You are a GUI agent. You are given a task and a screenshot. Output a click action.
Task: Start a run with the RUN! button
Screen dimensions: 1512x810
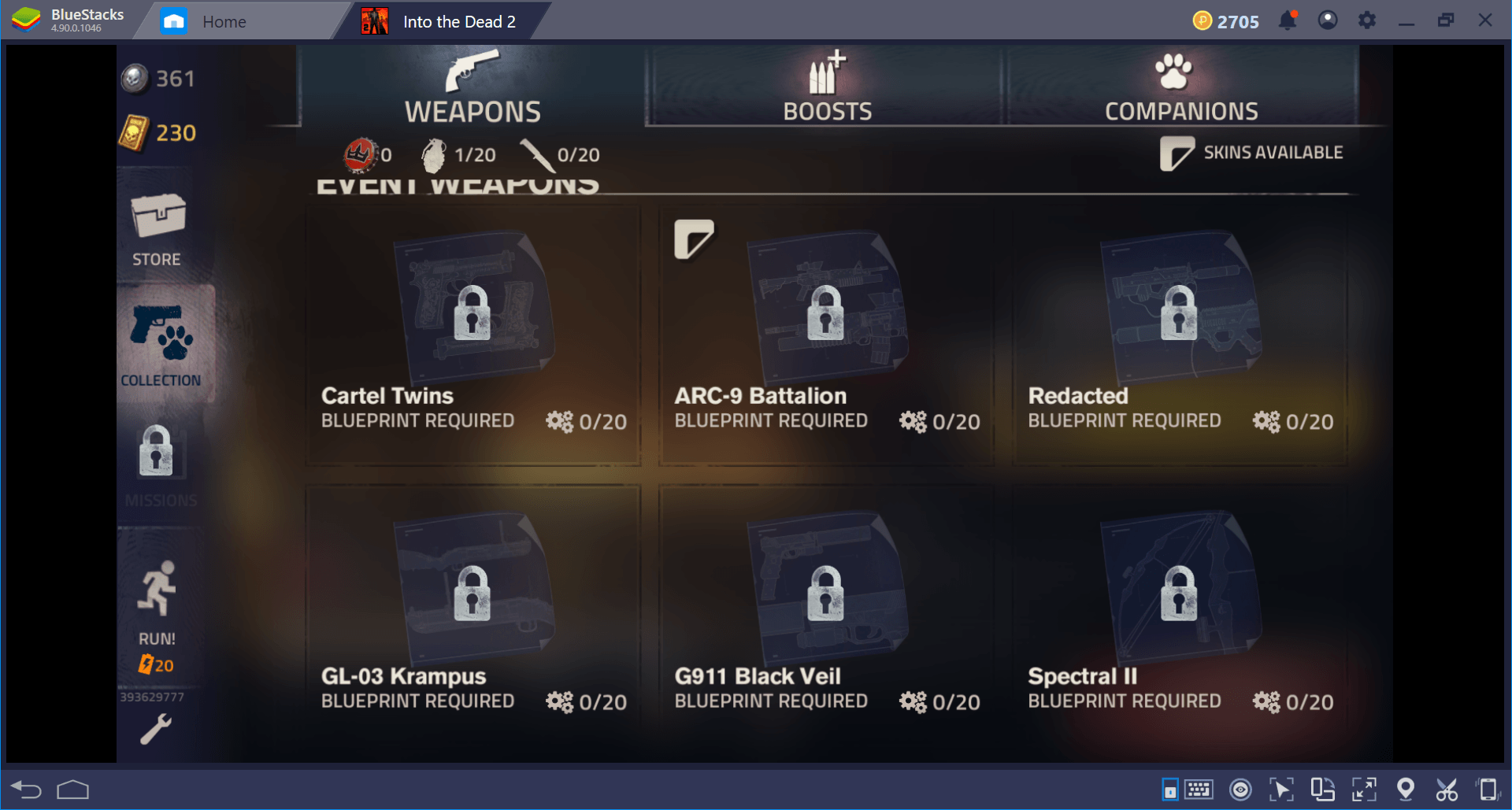157,616
